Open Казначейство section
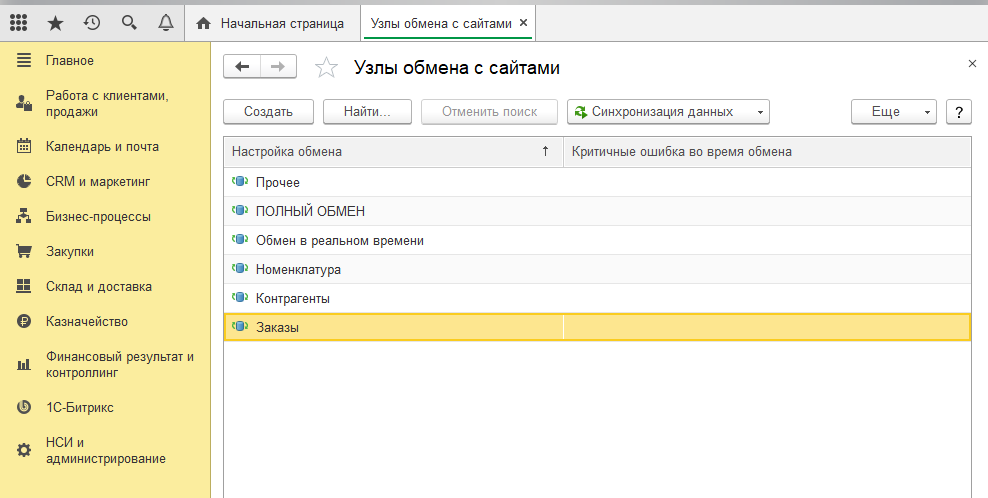This screenshot has width=988, height=498. [x=87, y=321]
